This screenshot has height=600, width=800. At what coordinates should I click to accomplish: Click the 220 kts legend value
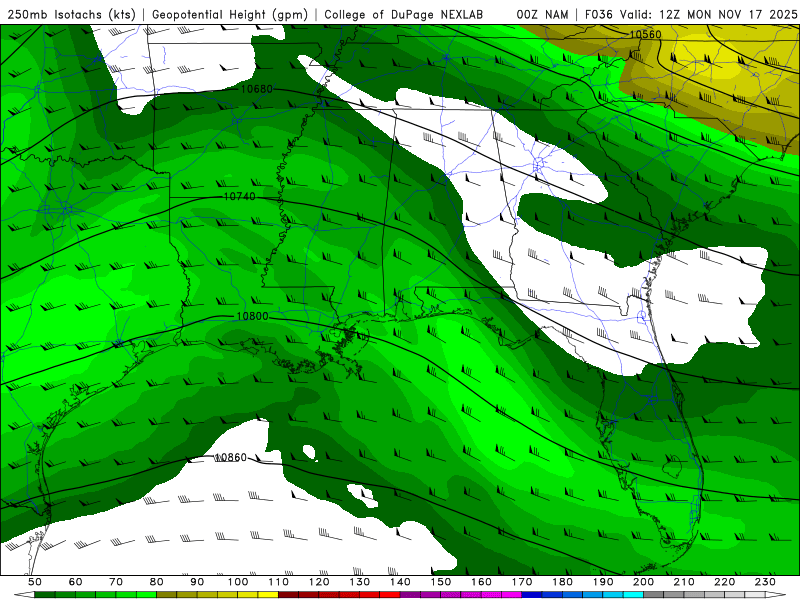[724, 582]
